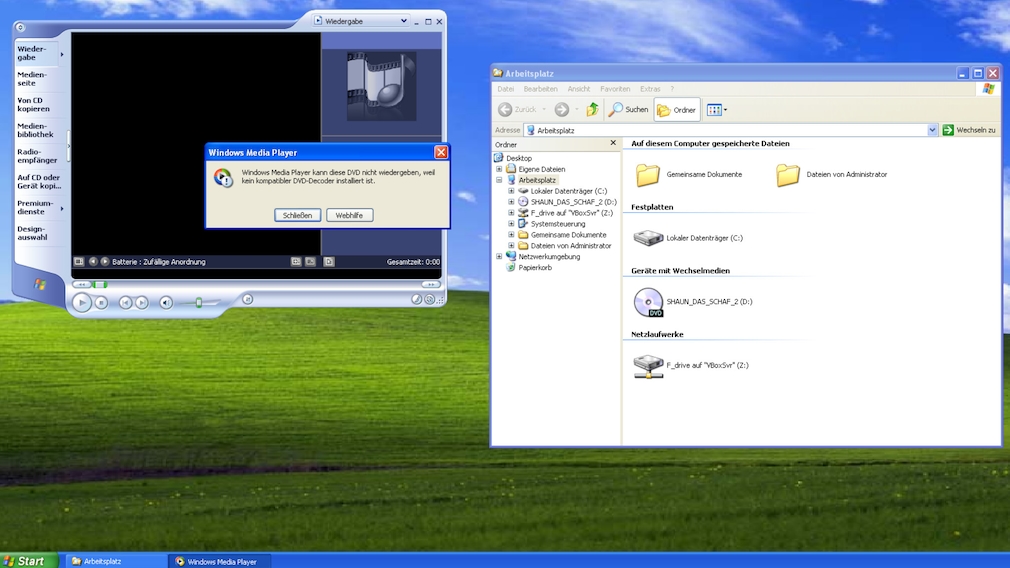Click the album art placeholder thumbnail
Screen dimensions: 1010x568
381,87
